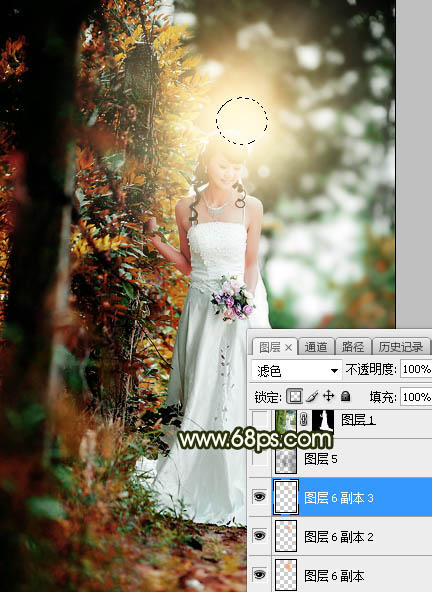Click the 图层 5 layer thumbnail

[286, 459]
